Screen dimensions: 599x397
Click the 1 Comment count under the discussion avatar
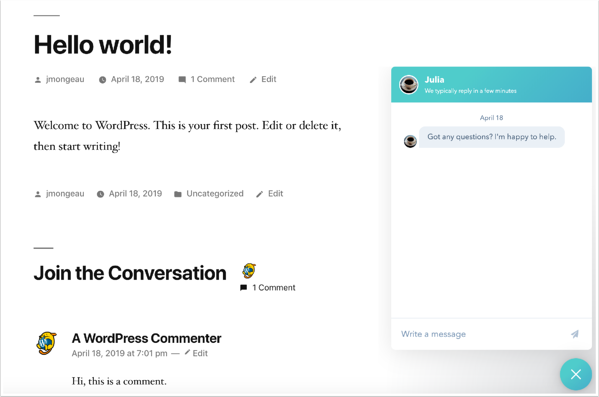coord(274,288)
